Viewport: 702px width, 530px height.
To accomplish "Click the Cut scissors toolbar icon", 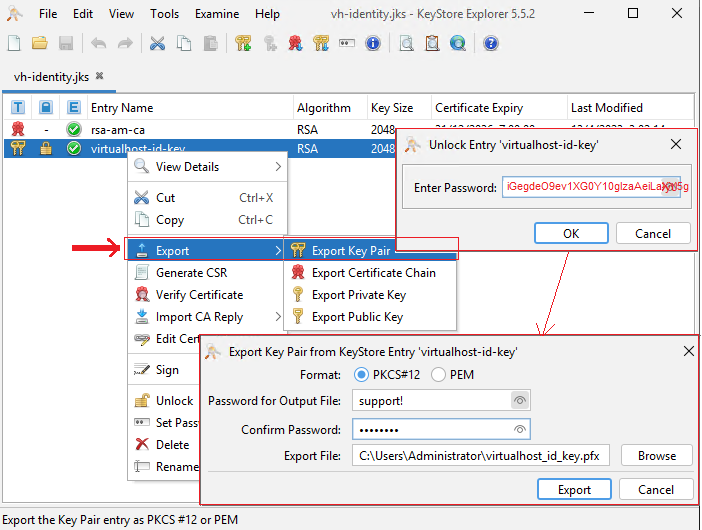I will click(x=157, y=43).
